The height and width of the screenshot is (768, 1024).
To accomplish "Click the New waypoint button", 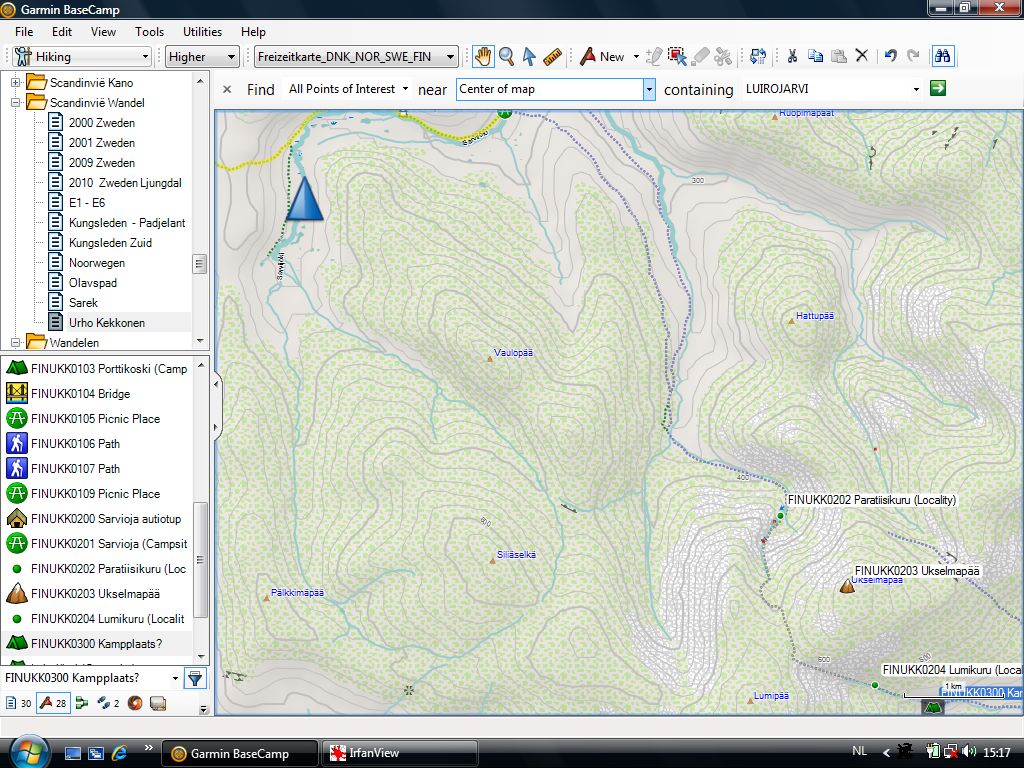I will coord(602,57).
